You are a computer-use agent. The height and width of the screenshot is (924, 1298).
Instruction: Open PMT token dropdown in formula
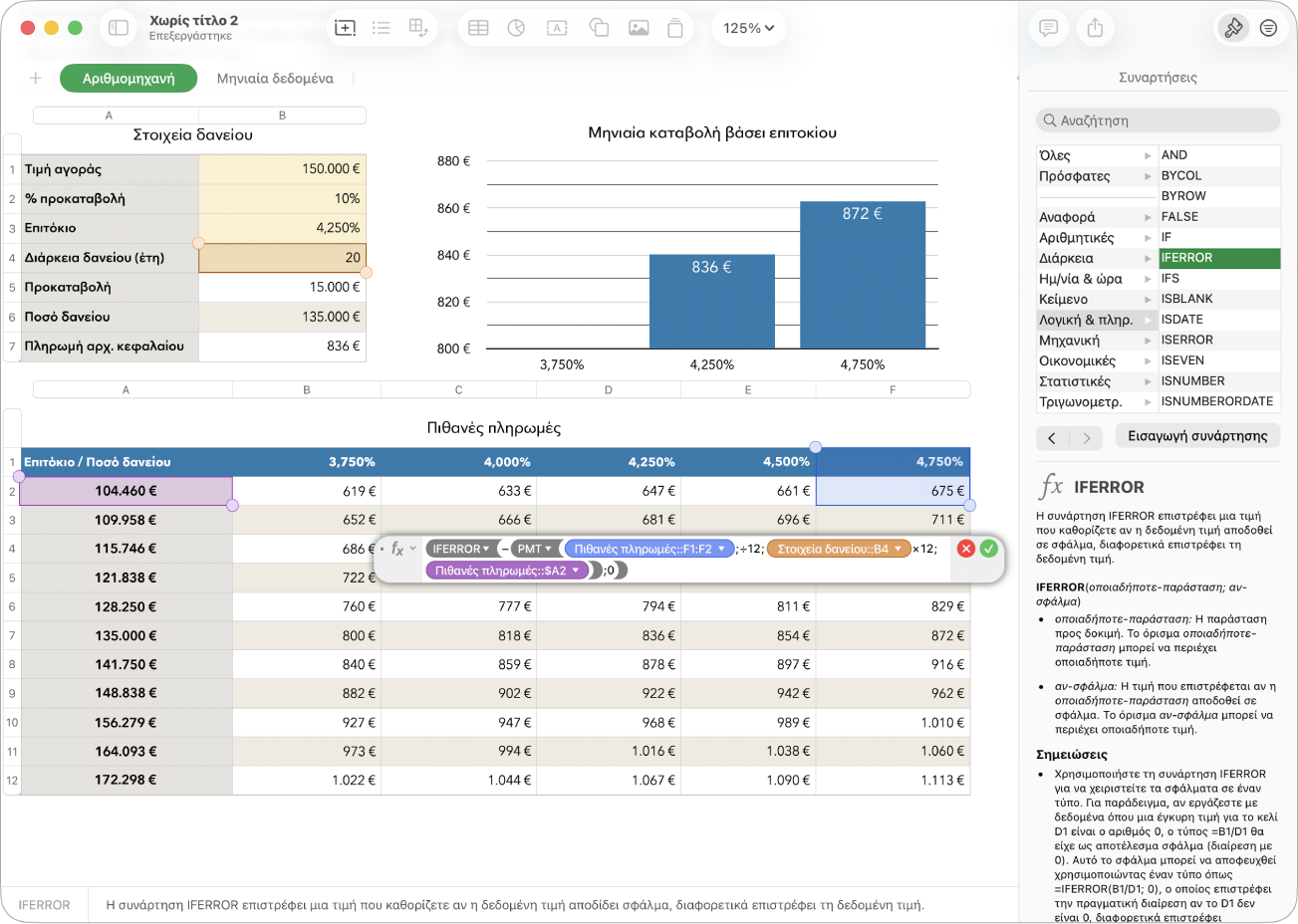point(548,549)
